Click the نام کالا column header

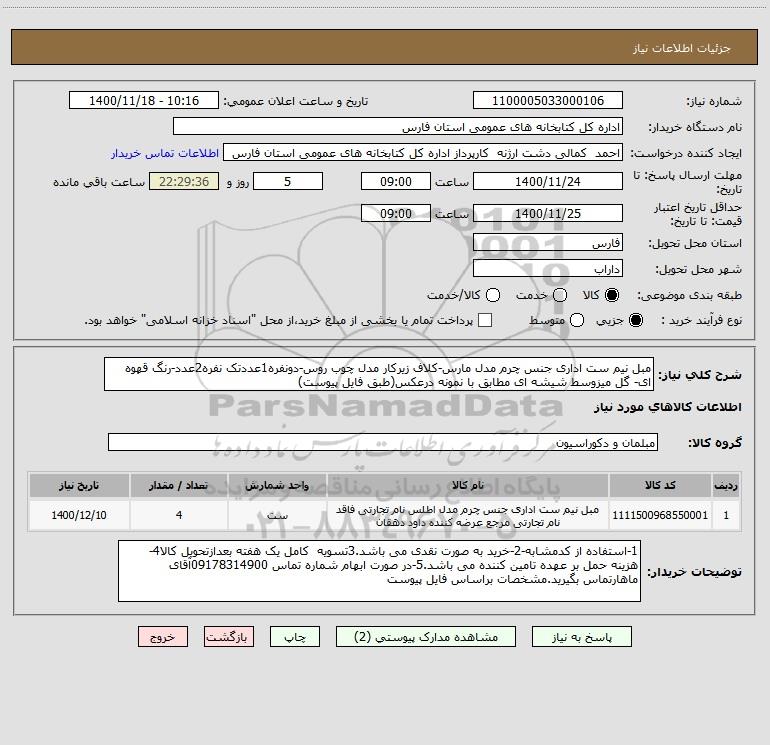coord(468,485)
